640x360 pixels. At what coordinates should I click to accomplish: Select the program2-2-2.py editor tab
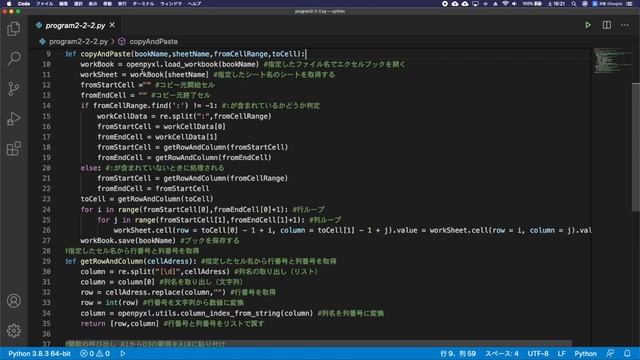75,25
